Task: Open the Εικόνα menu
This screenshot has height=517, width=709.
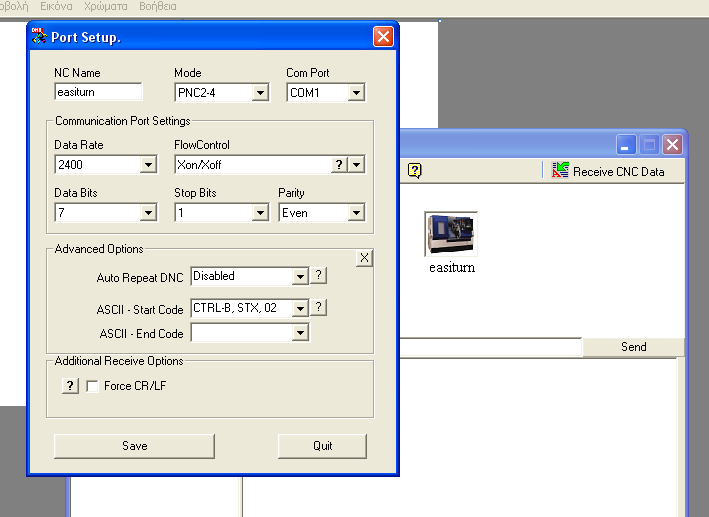Action: pos(56,6)
